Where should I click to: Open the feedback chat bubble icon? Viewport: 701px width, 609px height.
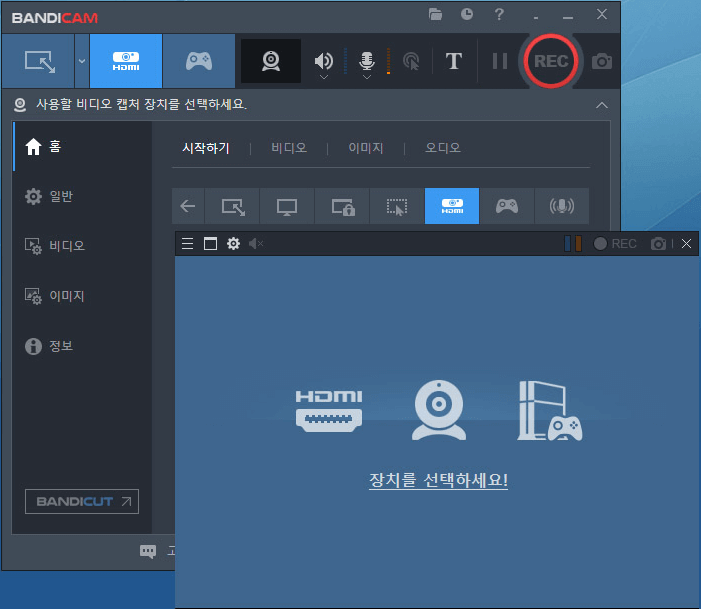coord(148,551)
